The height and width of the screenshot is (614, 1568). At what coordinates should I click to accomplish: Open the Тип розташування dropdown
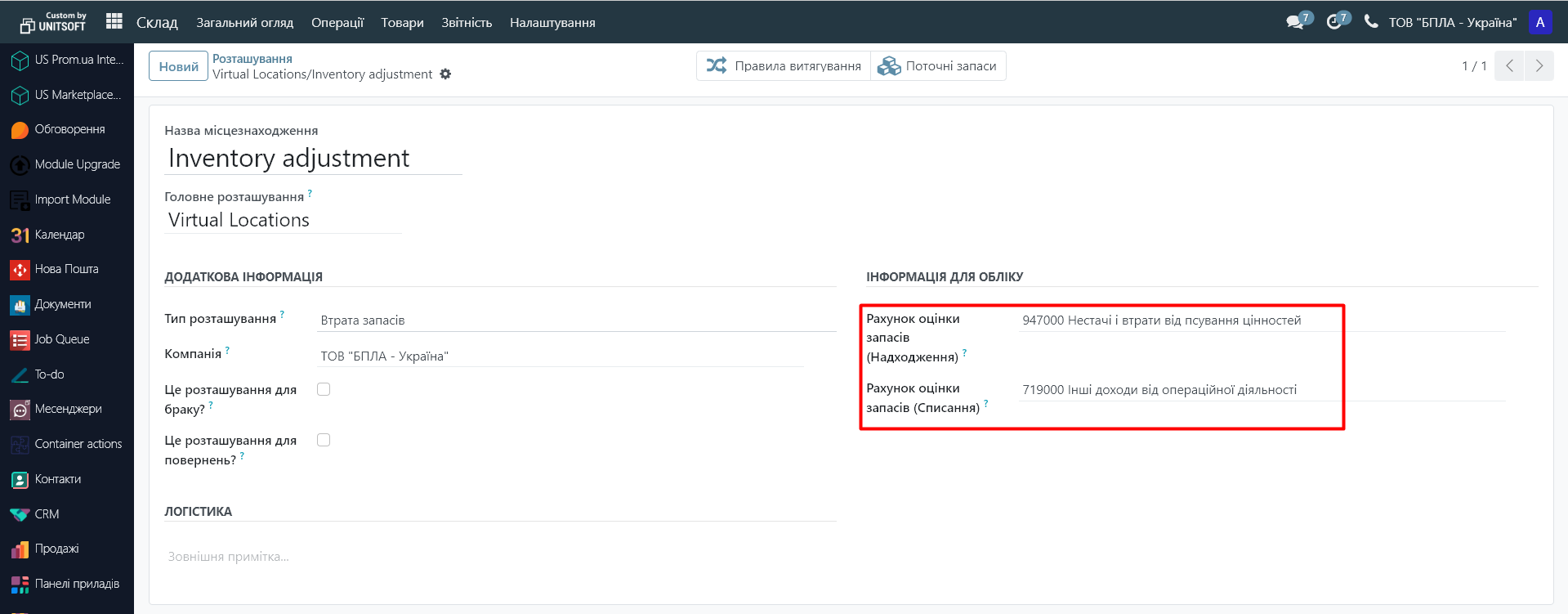coord(575,320)
